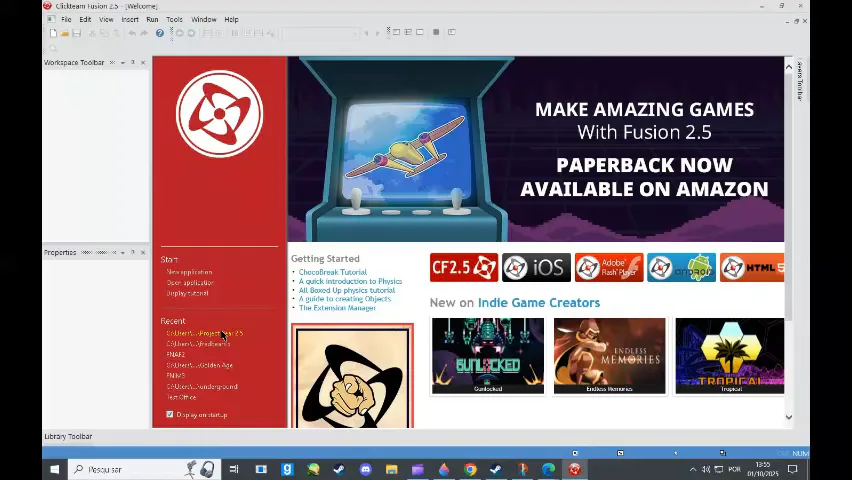Image resolution: width=852 pixels, height=480 pixels.
Task: Click the New file toolbar icon
Action: 53,33
